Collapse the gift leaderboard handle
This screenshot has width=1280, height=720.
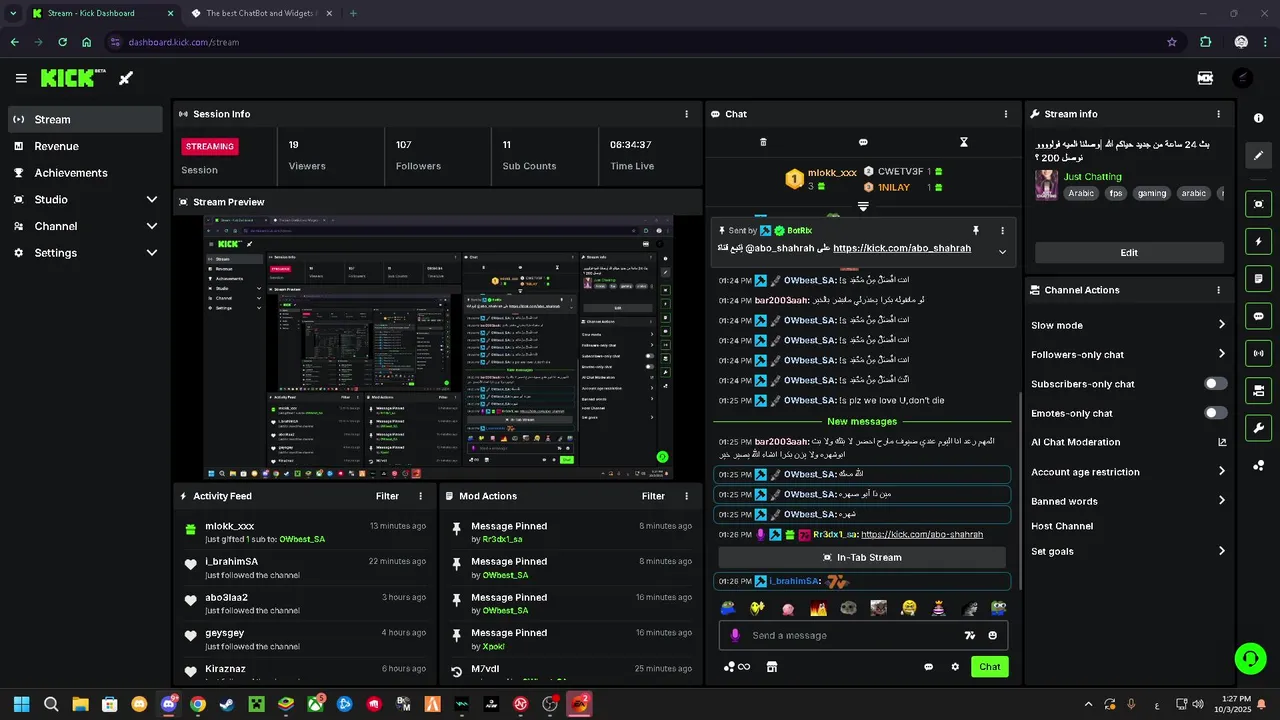click(x=863, y=207)
